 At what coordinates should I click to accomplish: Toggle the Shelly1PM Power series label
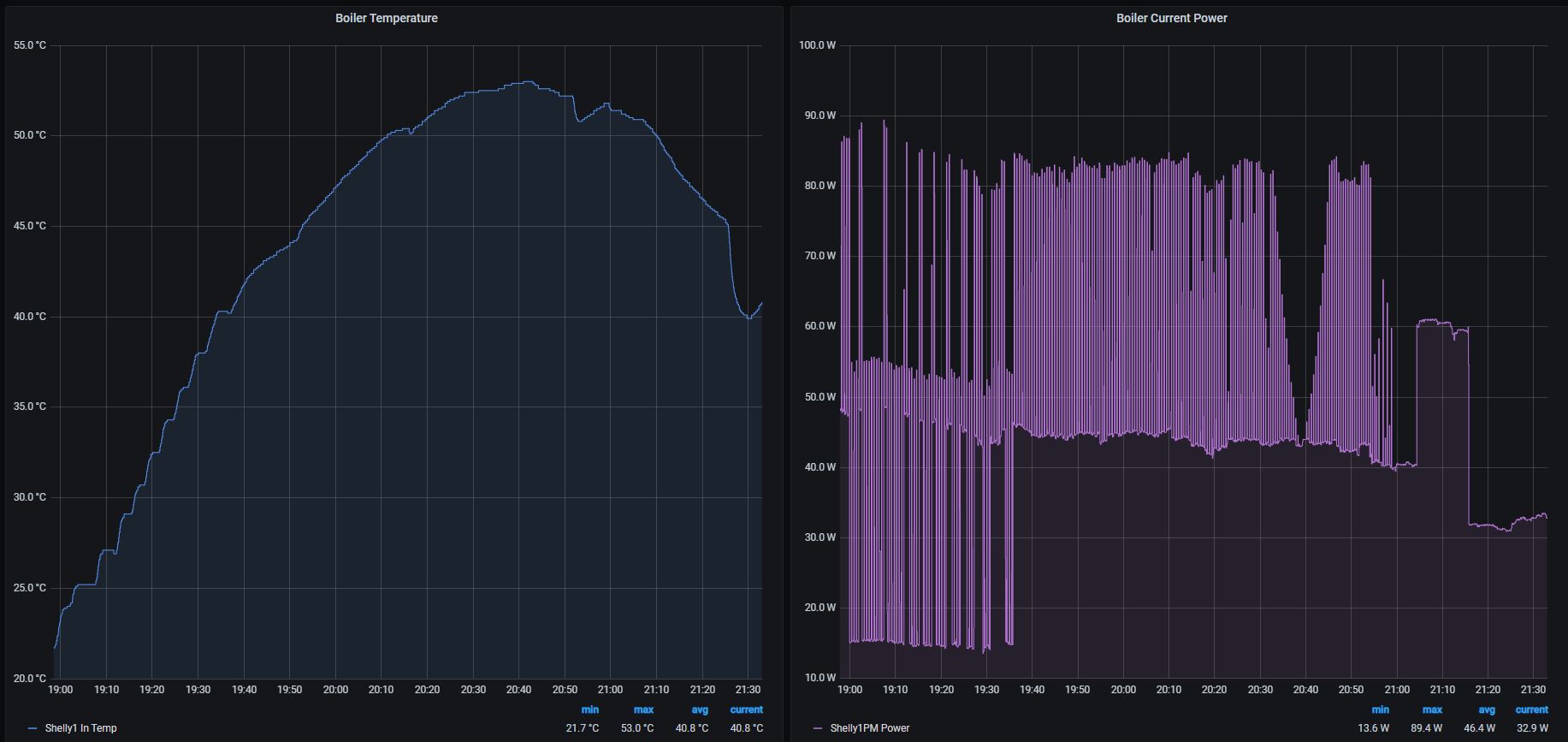869,728
